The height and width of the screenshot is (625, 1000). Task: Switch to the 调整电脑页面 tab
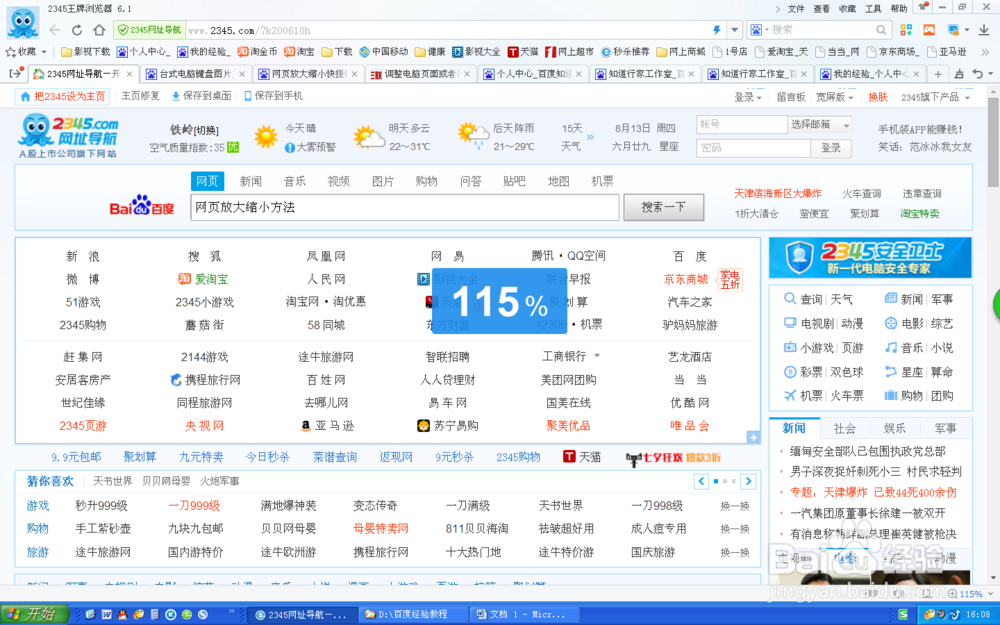pos(420,74)
